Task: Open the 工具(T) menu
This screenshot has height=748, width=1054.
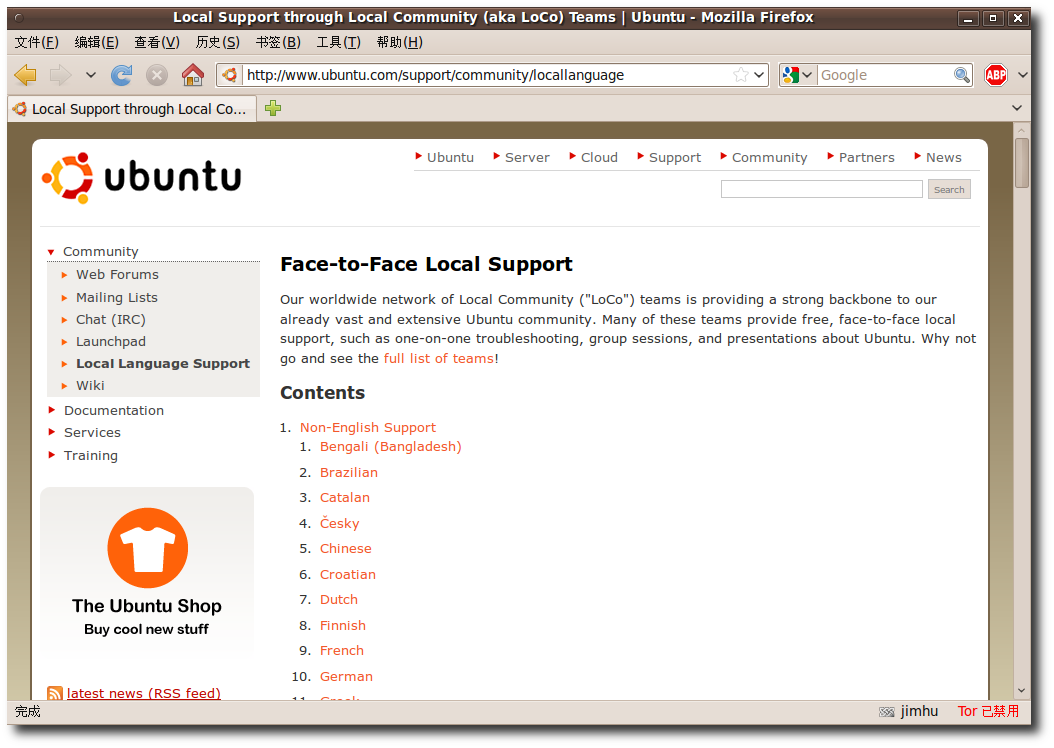Action: tap(338, 42)
